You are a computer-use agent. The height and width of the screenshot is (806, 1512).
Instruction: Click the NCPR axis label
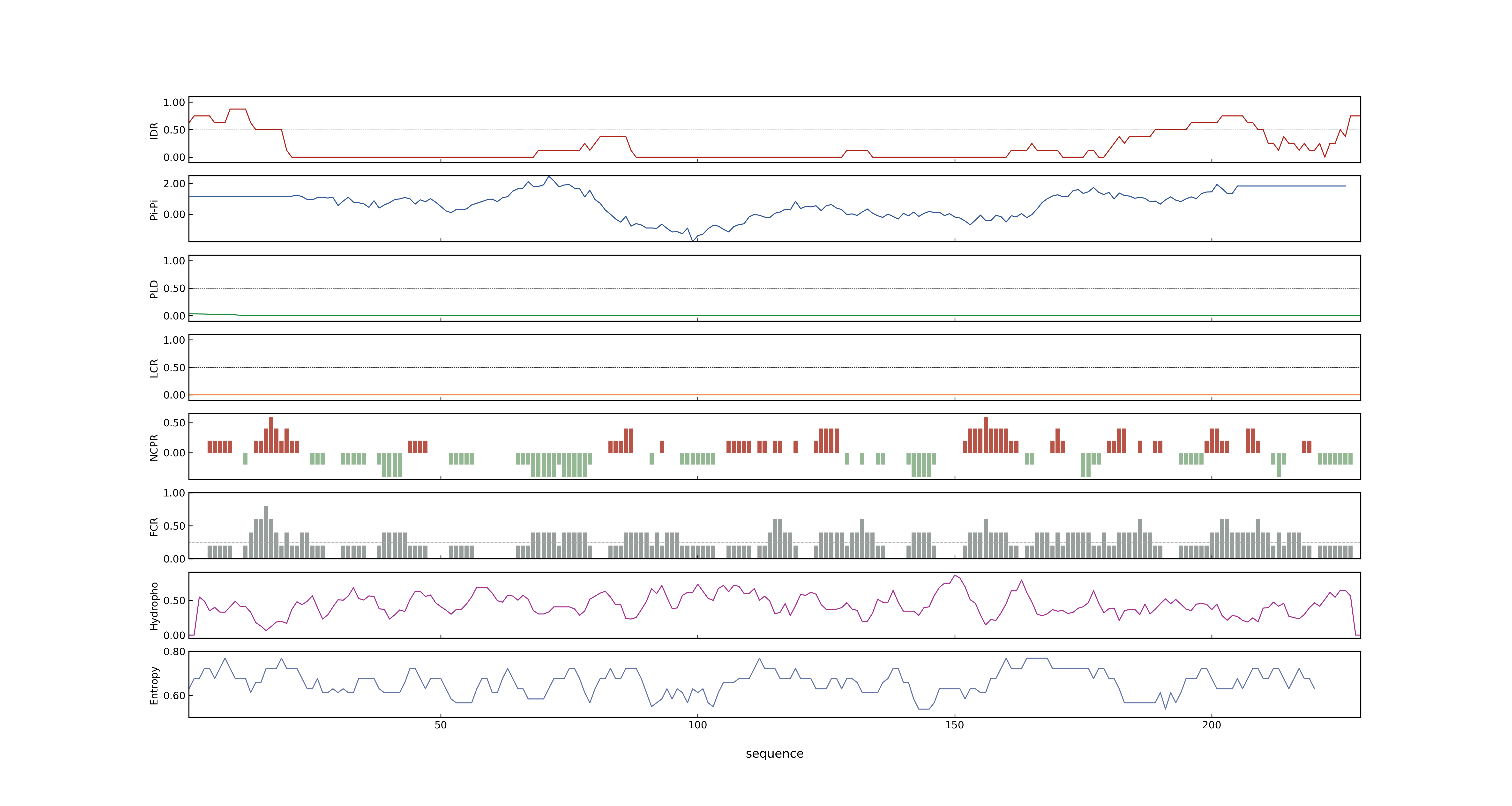pos(154,448)
